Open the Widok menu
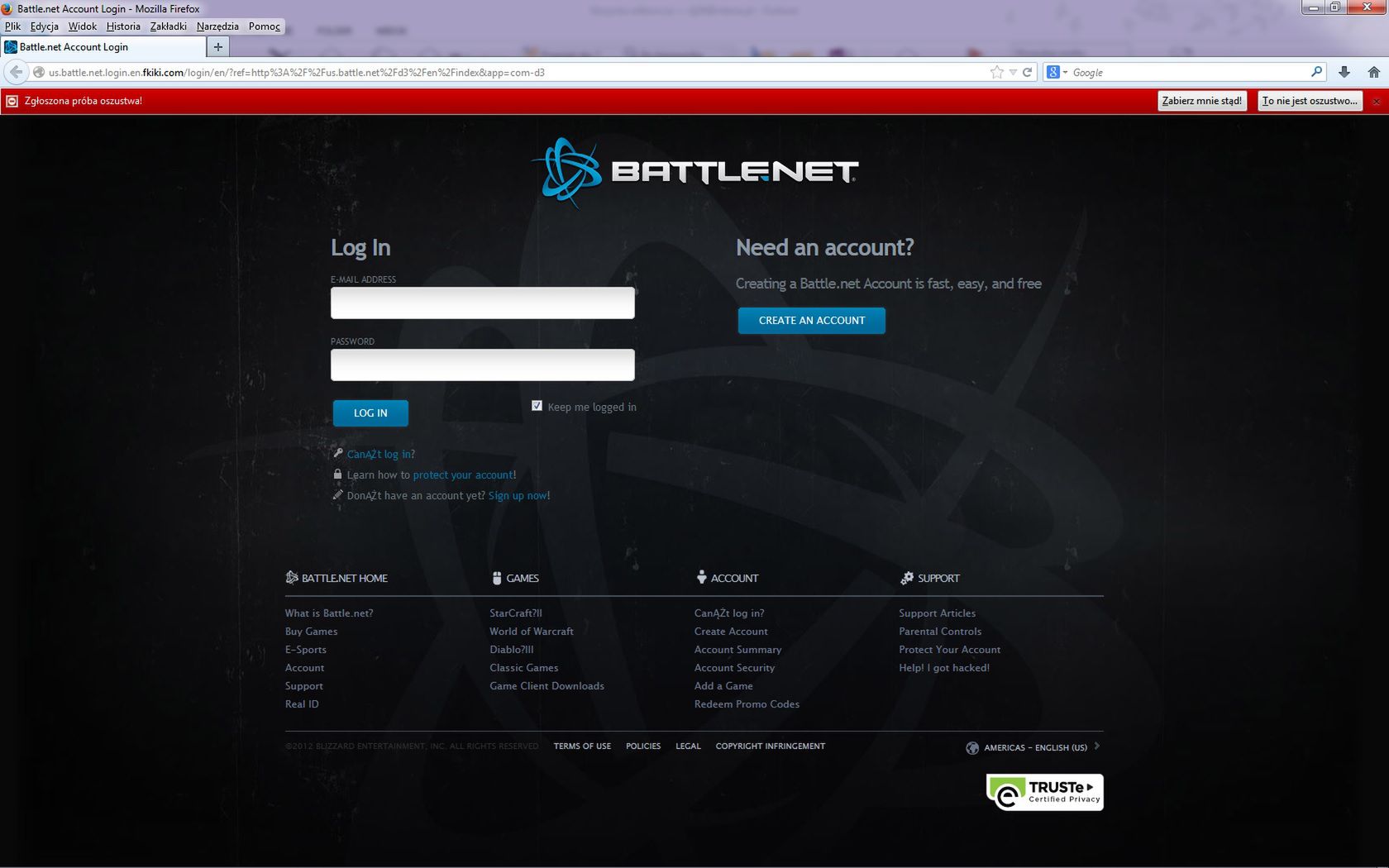The width and height of the screenshot is (1389, 868). coord(83,26)
